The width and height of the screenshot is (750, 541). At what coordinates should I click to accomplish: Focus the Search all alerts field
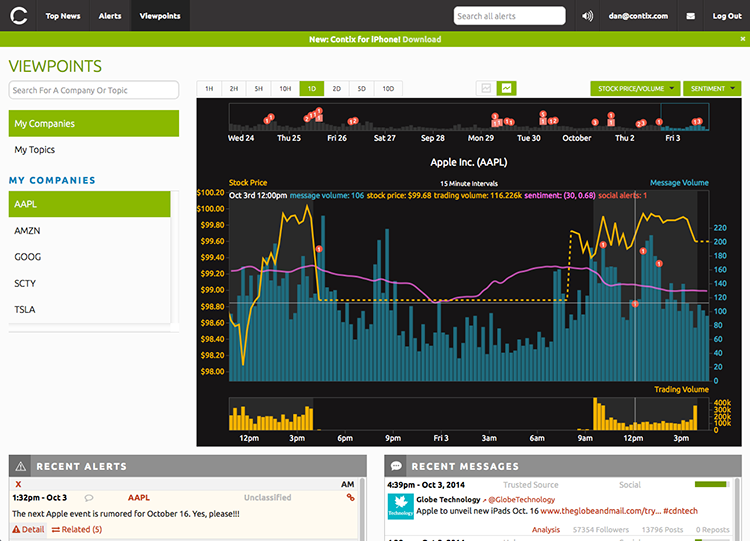[509, 16]
